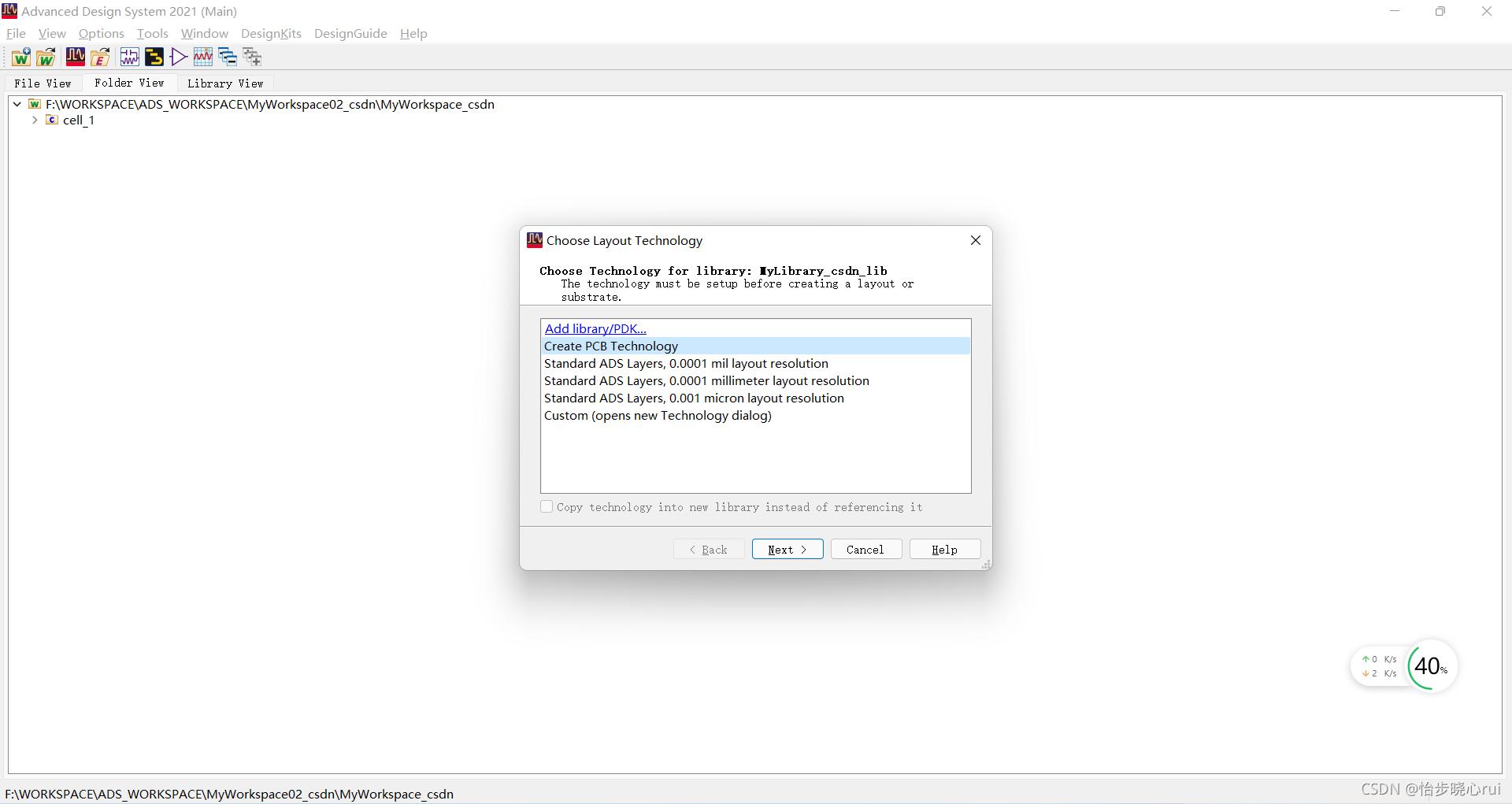Click the ADS icon in dialog title bar

535,240
